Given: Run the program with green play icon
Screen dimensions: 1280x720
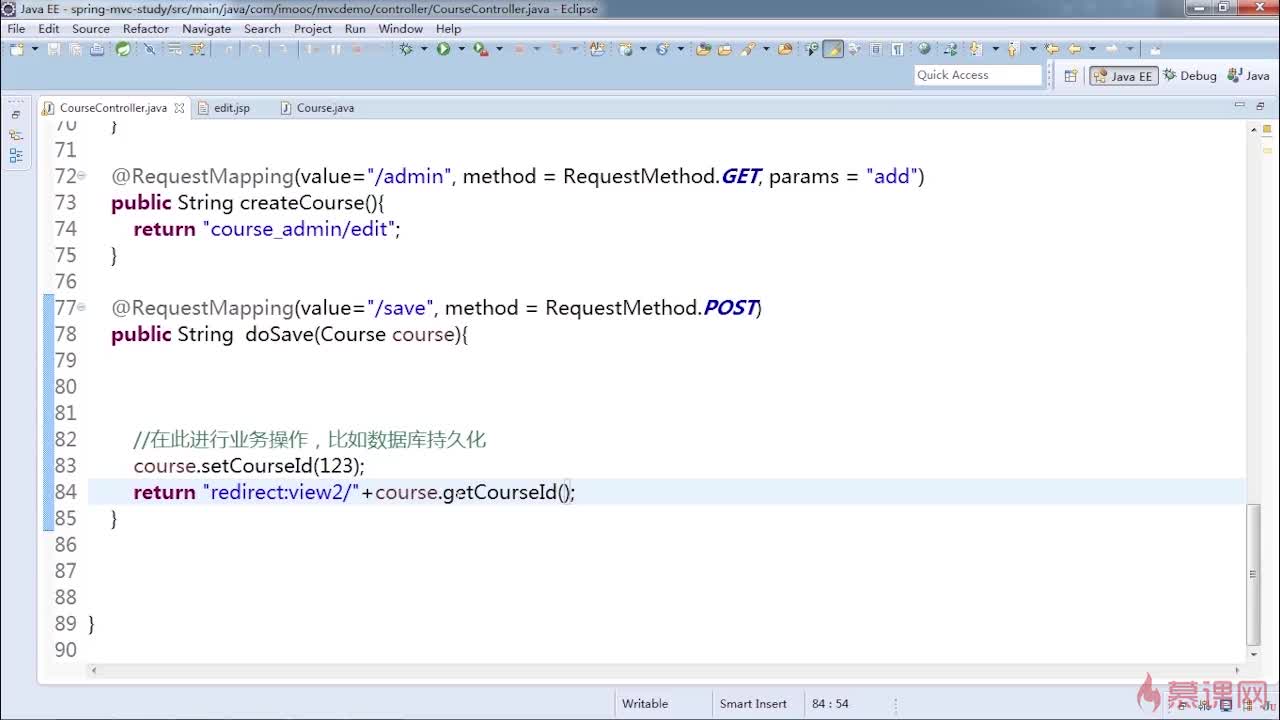Looking at the screenshot, I should click(x=443, y=49).
